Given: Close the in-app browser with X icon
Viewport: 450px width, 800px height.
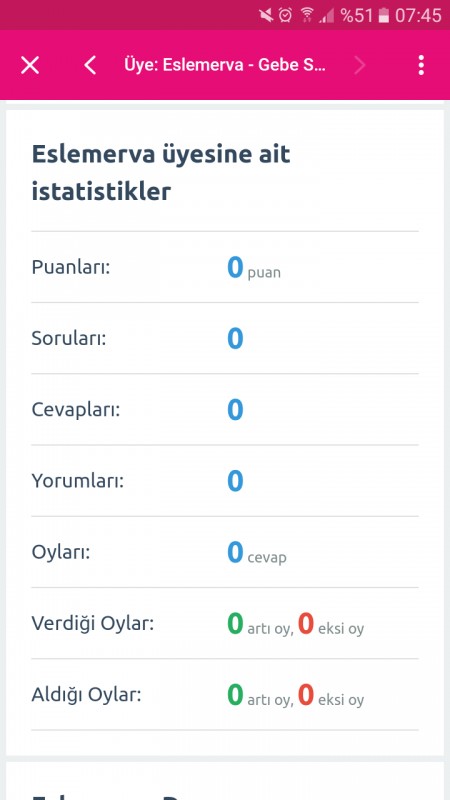Looking at the screenshot, I should point(30,65).
